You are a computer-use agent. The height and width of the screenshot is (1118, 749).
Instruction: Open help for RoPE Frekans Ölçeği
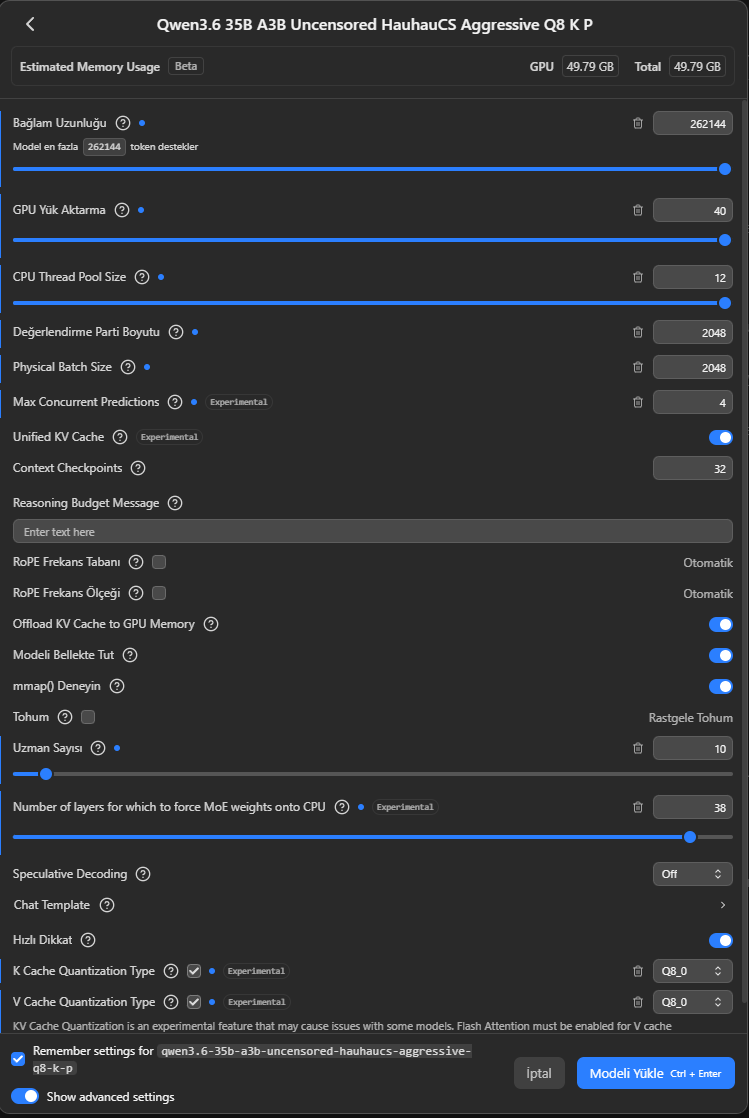click(136, 593)
